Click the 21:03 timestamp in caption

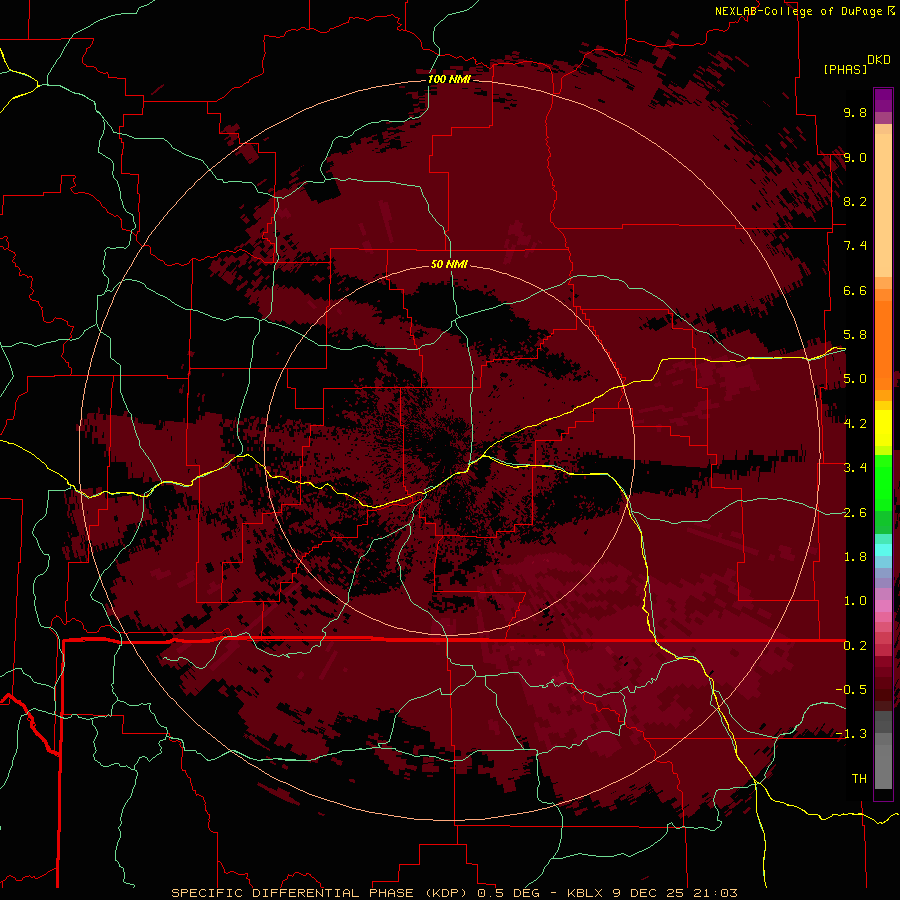coord(714,893)
